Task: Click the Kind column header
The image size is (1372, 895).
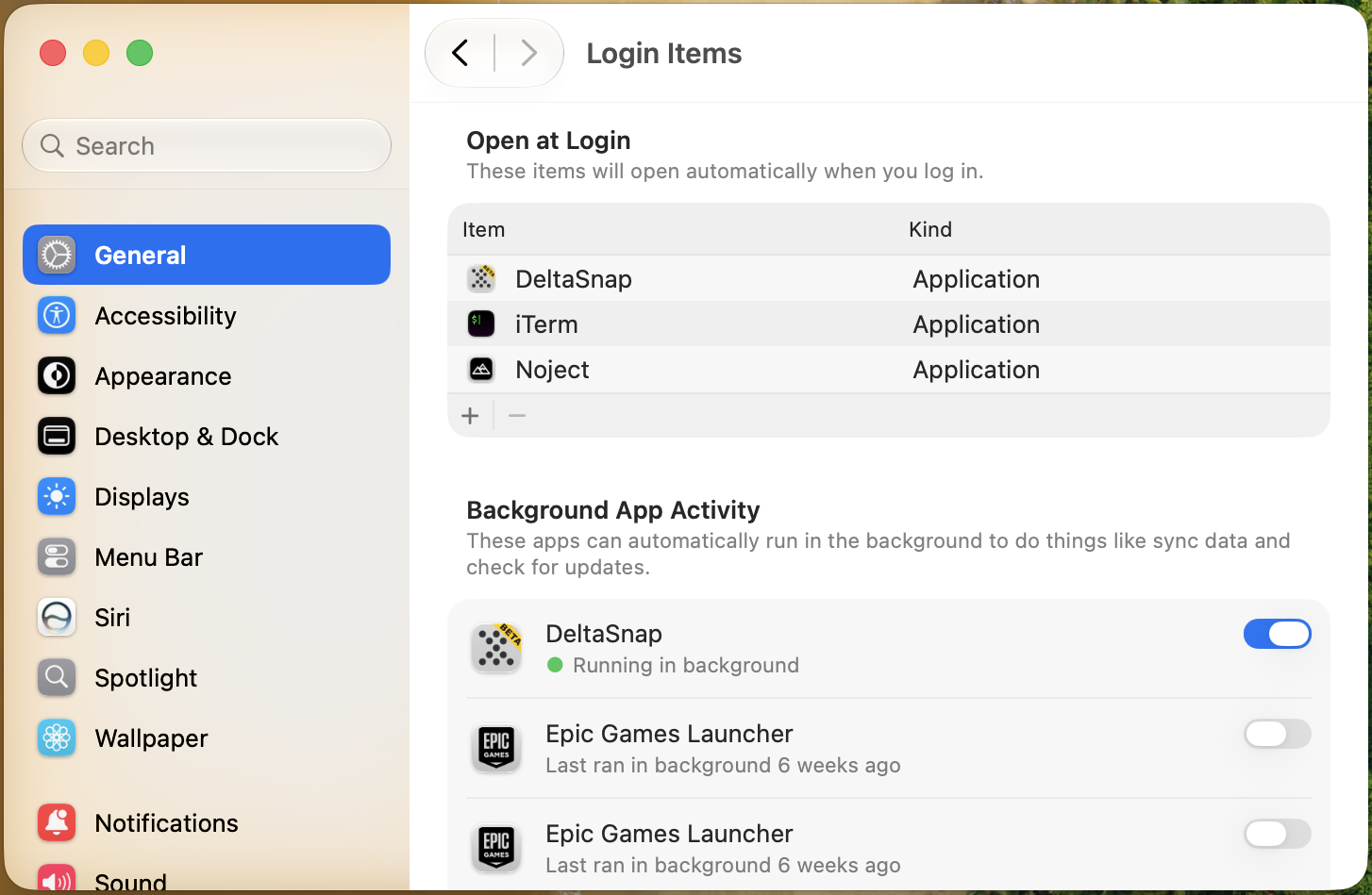Action: click(929, 229)
